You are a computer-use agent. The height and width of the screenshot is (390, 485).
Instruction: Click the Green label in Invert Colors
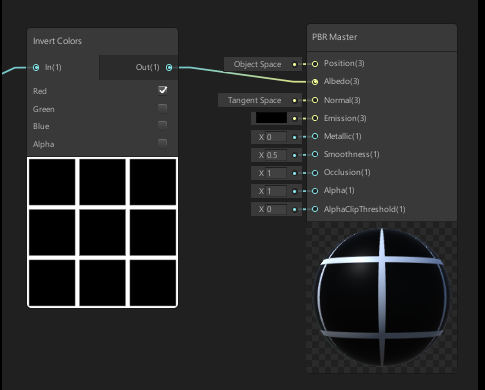[x=44, y=109]
